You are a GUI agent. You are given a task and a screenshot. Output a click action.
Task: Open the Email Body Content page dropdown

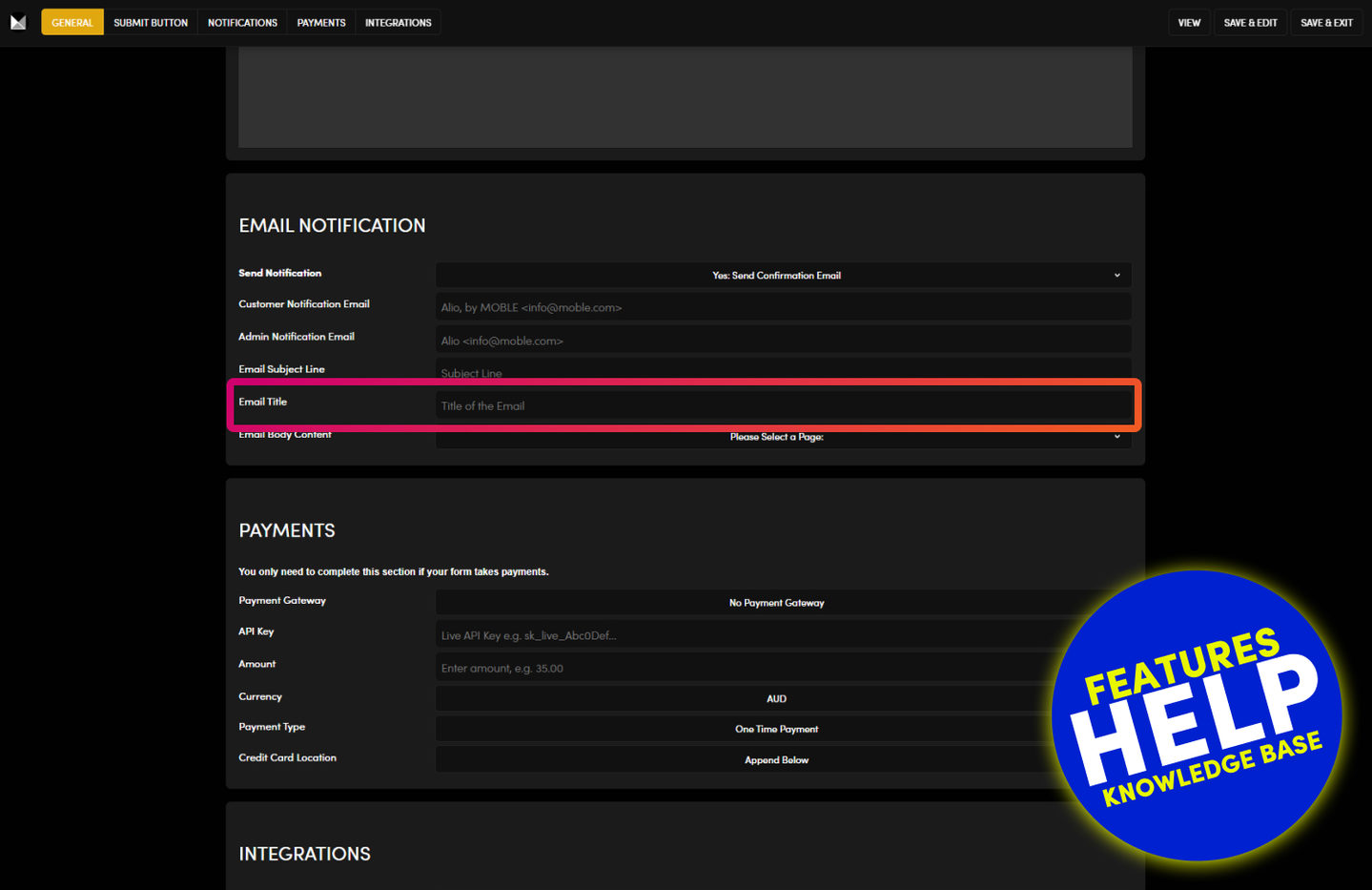(x=783, y=439)
